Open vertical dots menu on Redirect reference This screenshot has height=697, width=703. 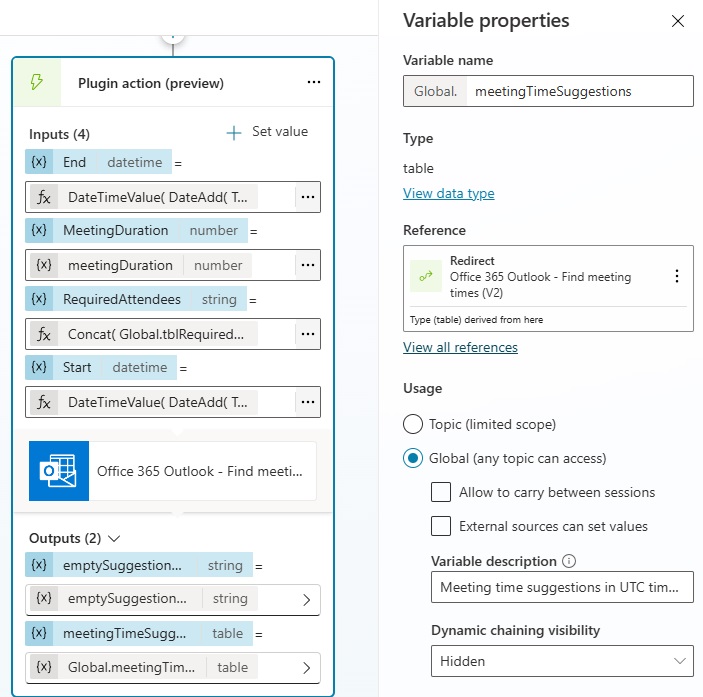click(677, 276)
